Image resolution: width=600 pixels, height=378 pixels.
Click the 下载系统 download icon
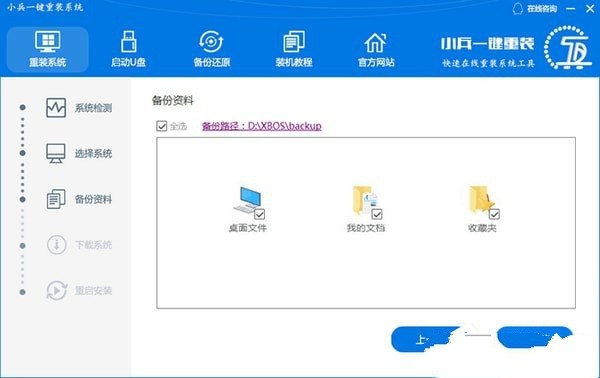click(x=57, y=244)
